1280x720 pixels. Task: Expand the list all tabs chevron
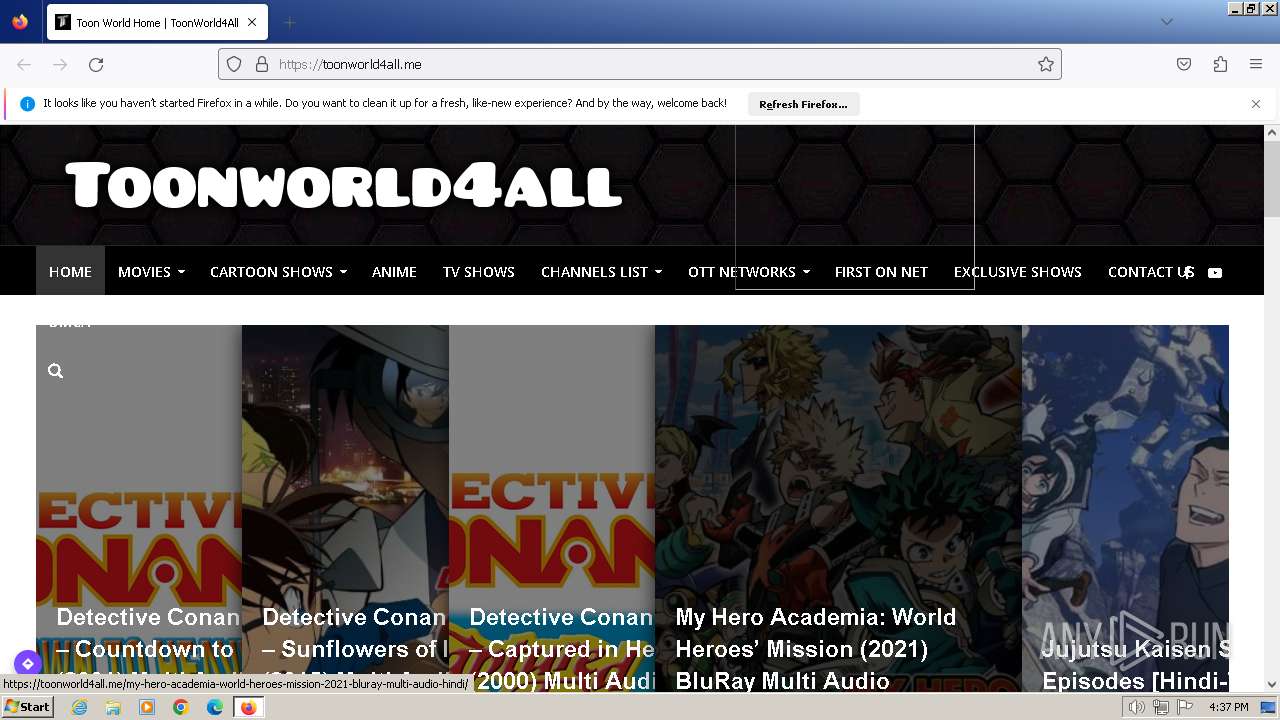1166,22
